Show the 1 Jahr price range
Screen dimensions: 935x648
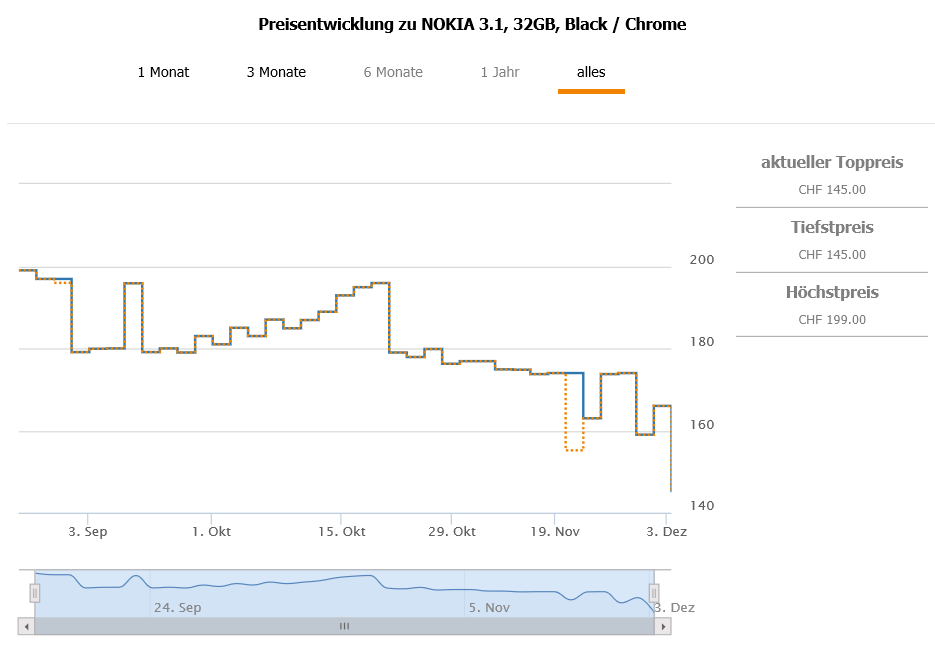[499, 72]
